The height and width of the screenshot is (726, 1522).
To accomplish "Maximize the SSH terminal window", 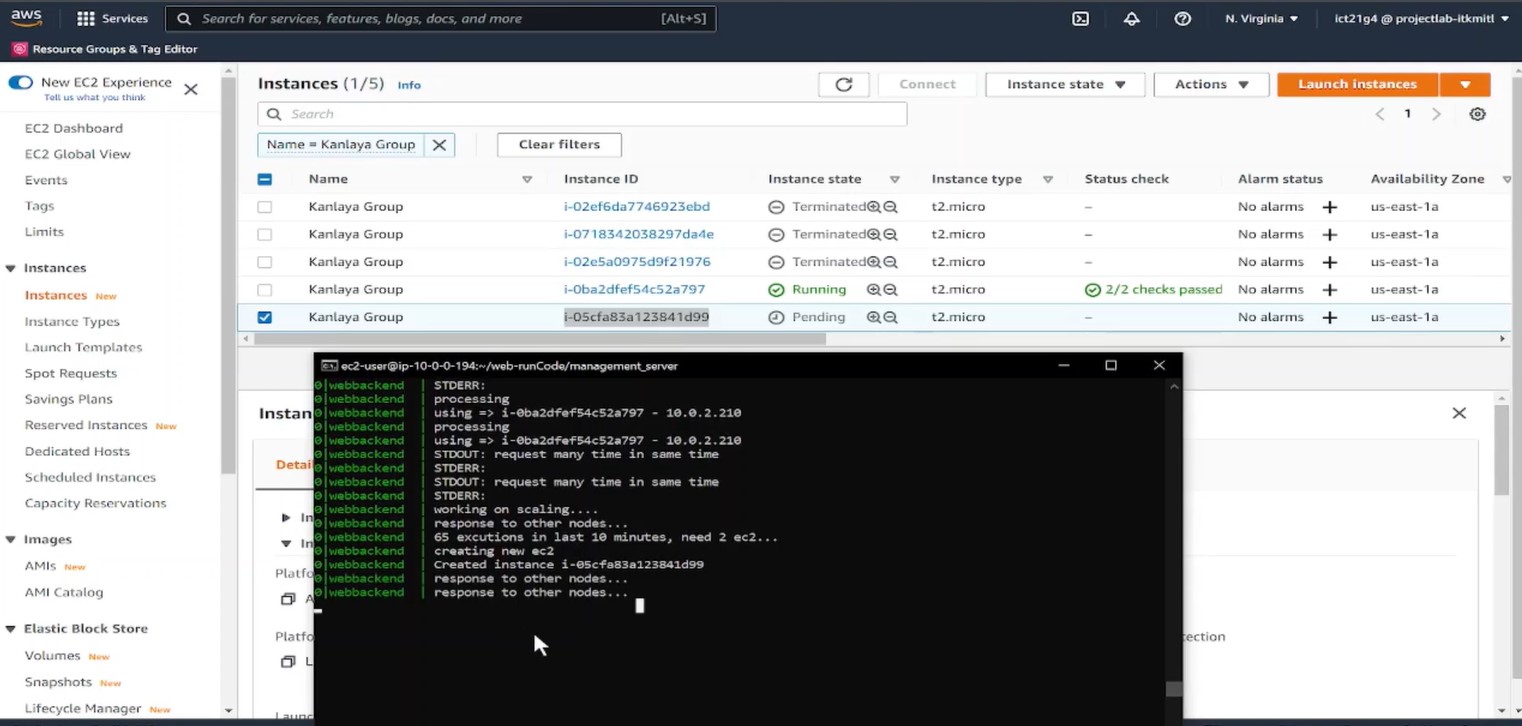I will click(1110, 365).
